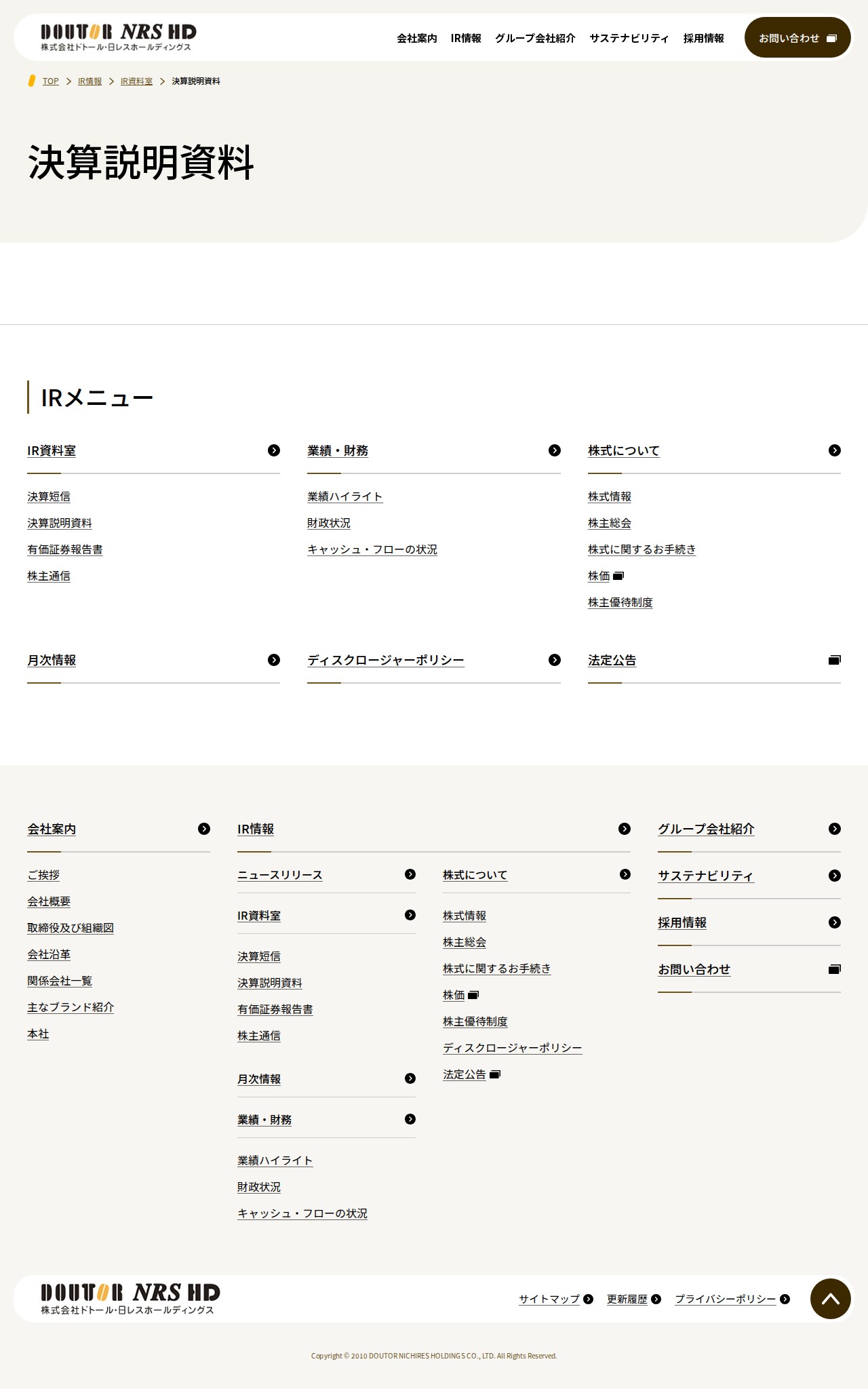Open 株式に関するお手続き link in IRメニュー

(x=642, y=549)
